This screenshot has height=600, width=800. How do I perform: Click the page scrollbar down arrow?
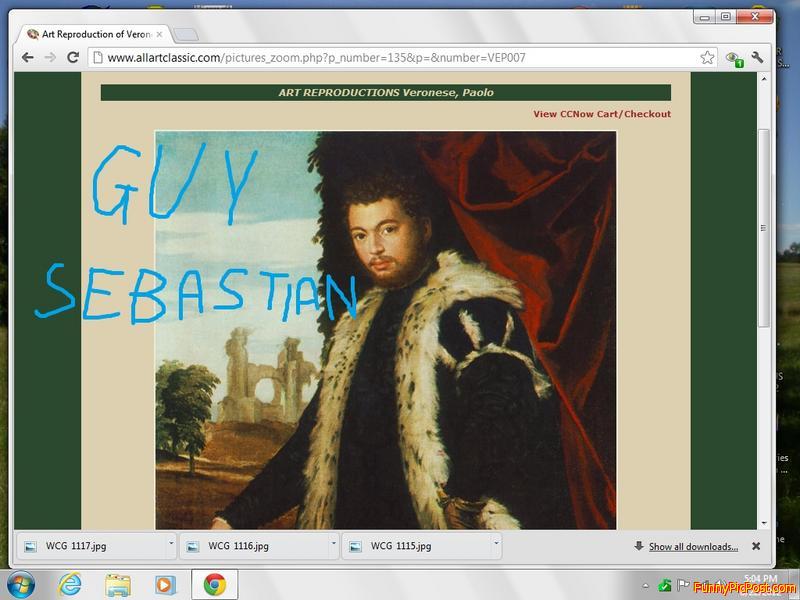764,523
